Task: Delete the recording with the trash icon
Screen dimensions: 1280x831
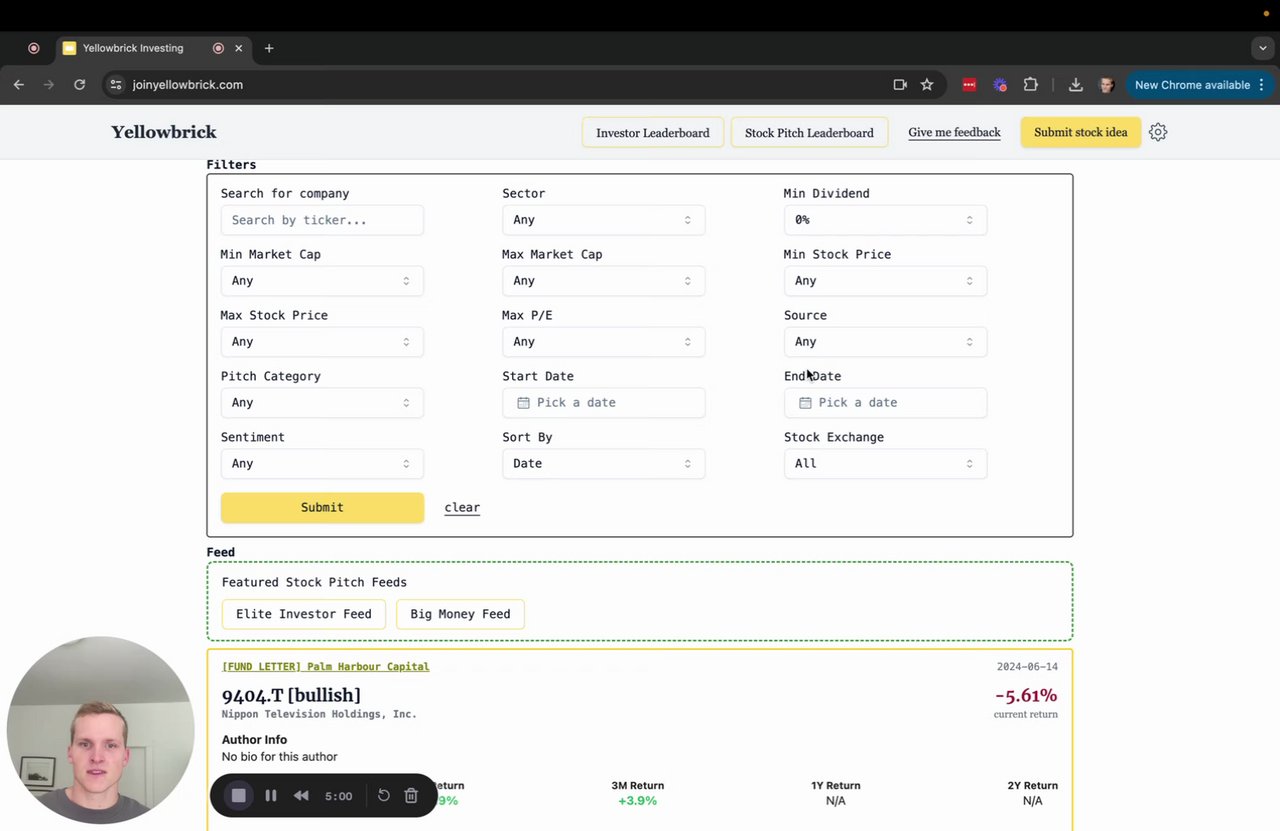Action: click(411, 796)
